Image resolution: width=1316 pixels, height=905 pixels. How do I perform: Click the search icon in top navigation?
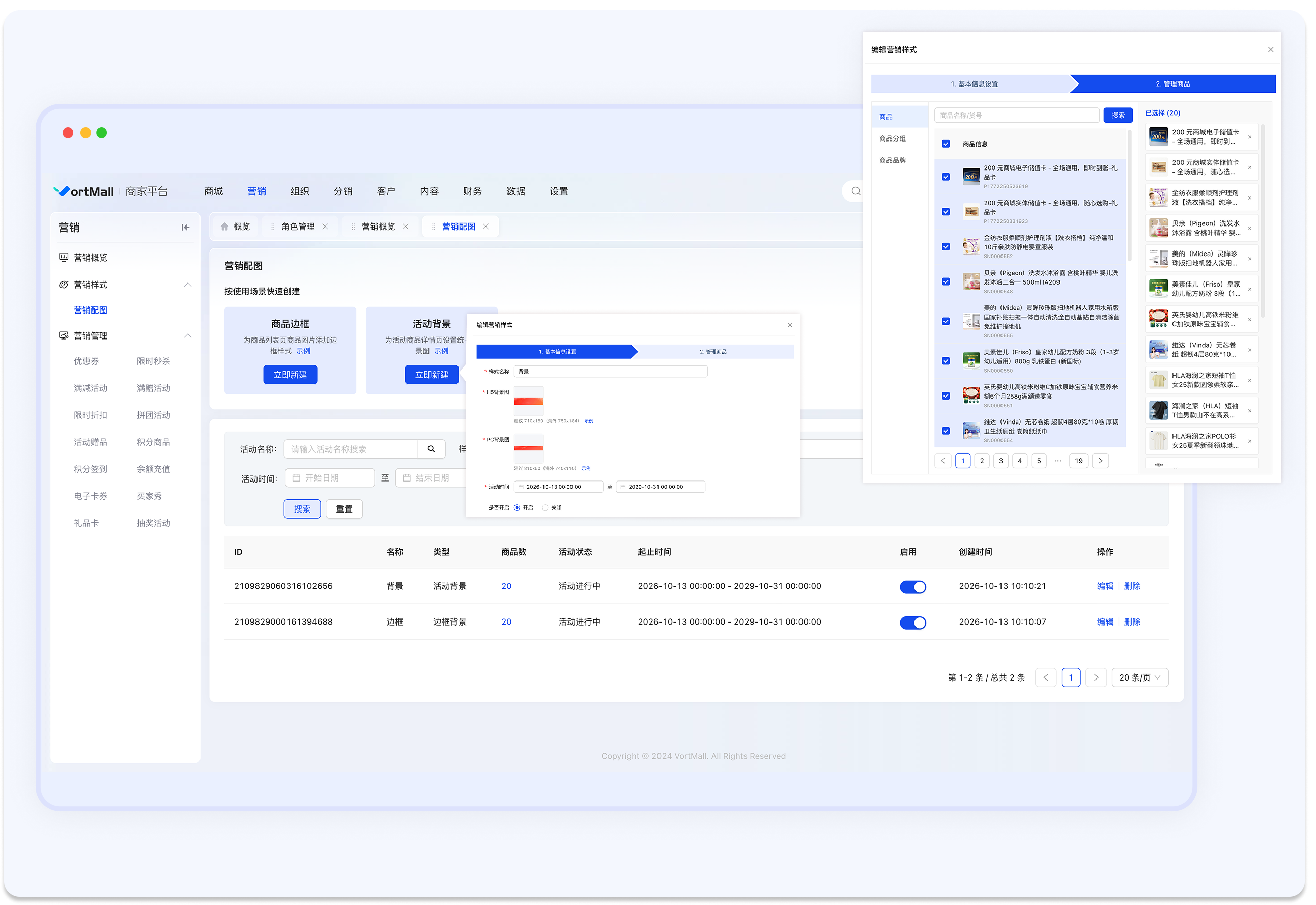click(x=856, y=192)
